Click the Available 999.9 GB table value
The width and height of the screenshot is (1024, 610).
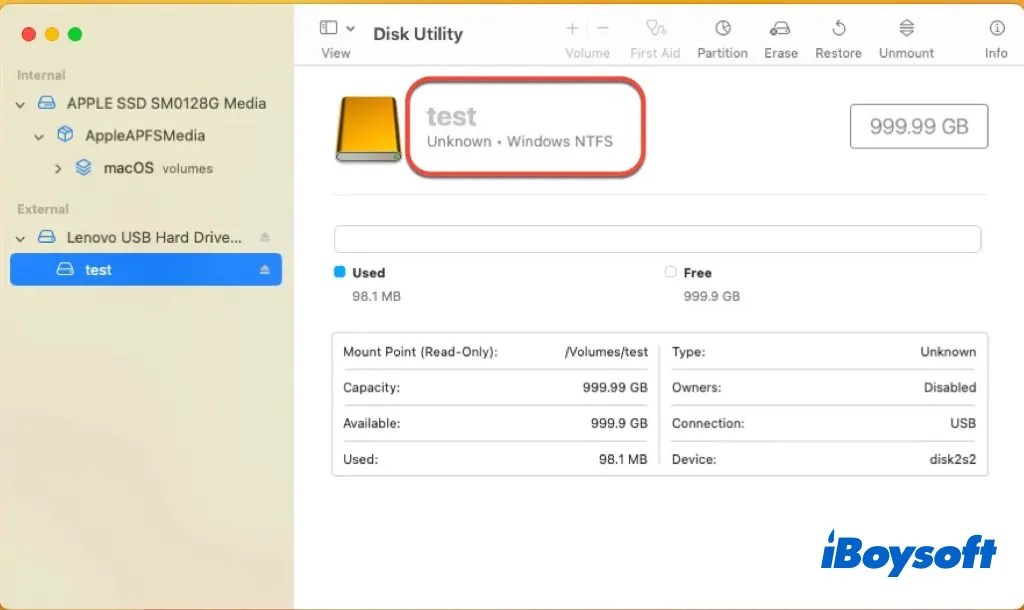tap(619, 423)
